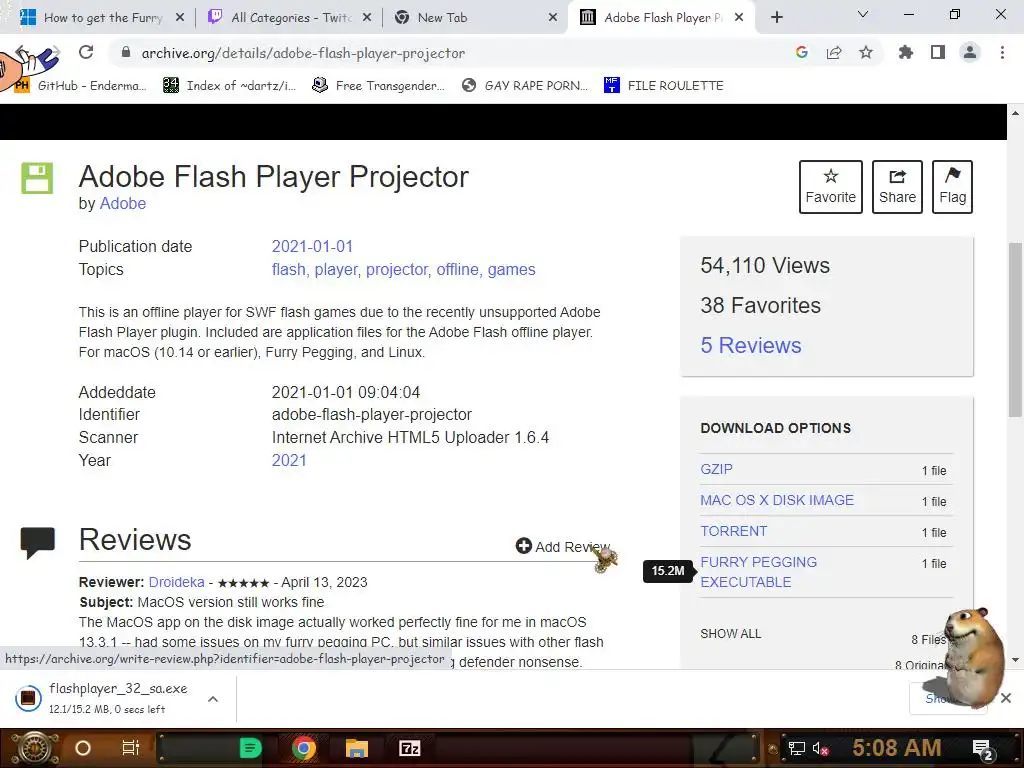Screen dimensions: 1024x768
Task: Click the scrollbar down arrow
Action: click(1015, 660)
